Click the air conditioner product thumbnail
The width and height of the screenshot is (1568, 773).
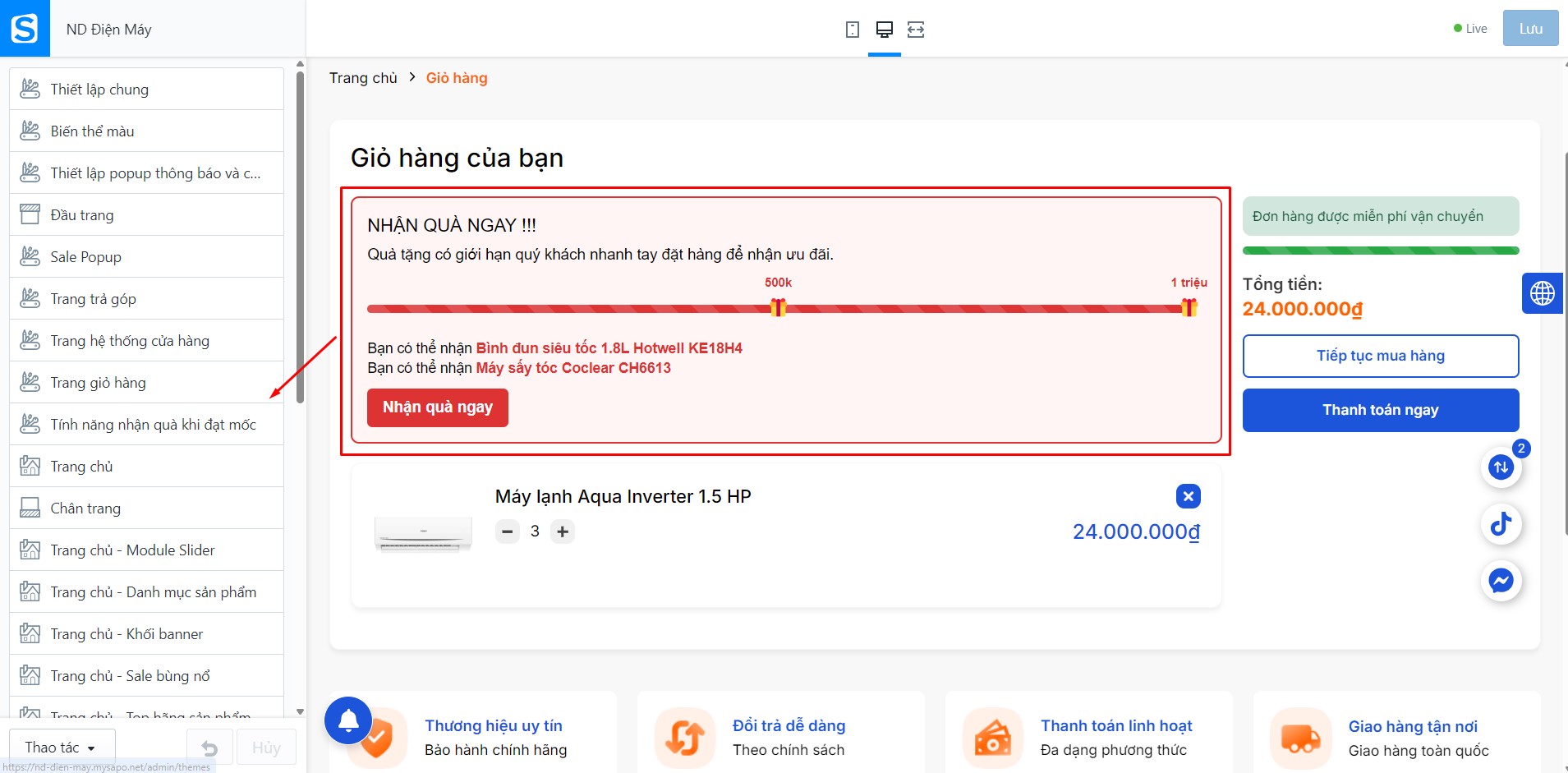click(x=423, y=533)
